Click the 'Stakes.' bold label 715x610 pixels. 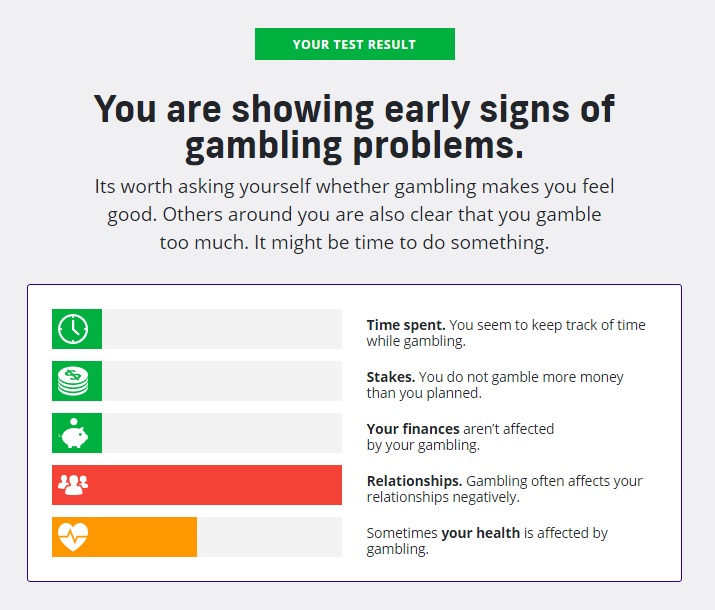coord(391,377)
